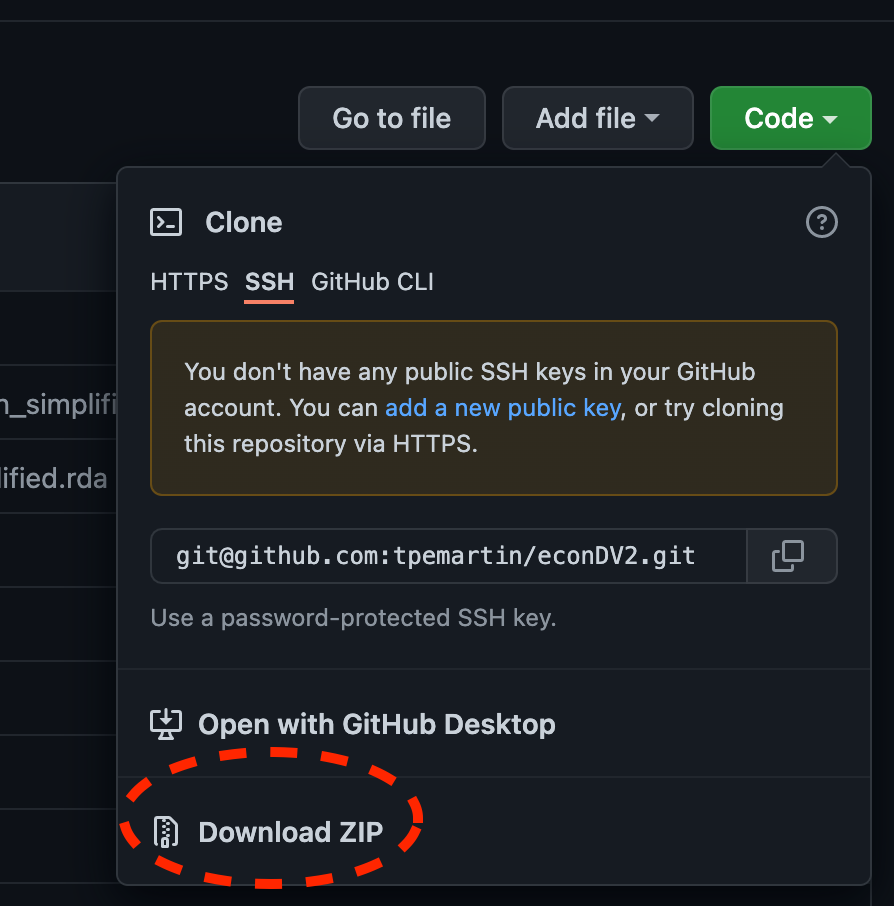Viewport: 894px width, 906px height.
Task: Switch to the GitHub CLI tab
Action: click(372, 282)
